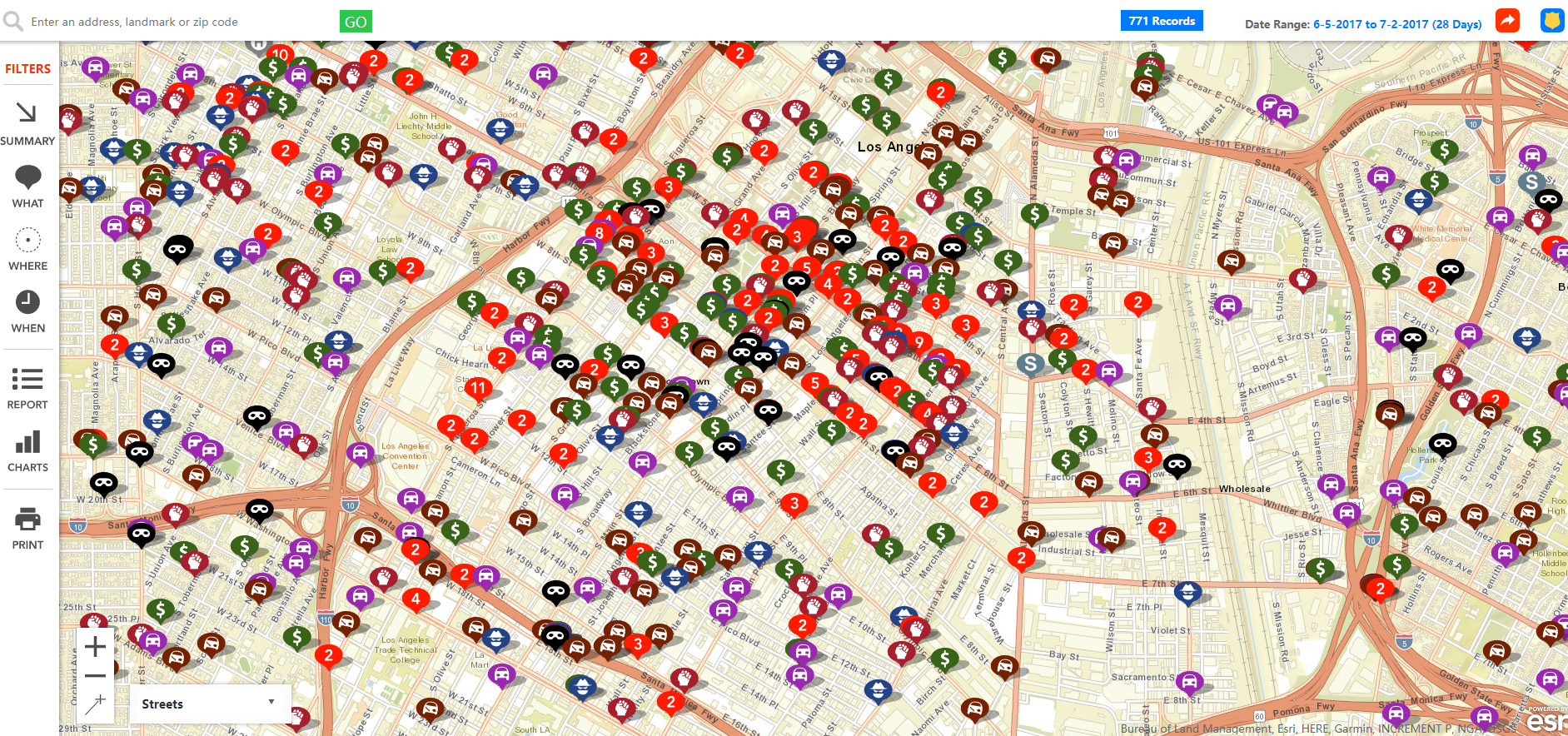This screenshot has width=1568, height=736.
Task: Click the red cluster marker labeled 11
Action: tap(477, 387)
